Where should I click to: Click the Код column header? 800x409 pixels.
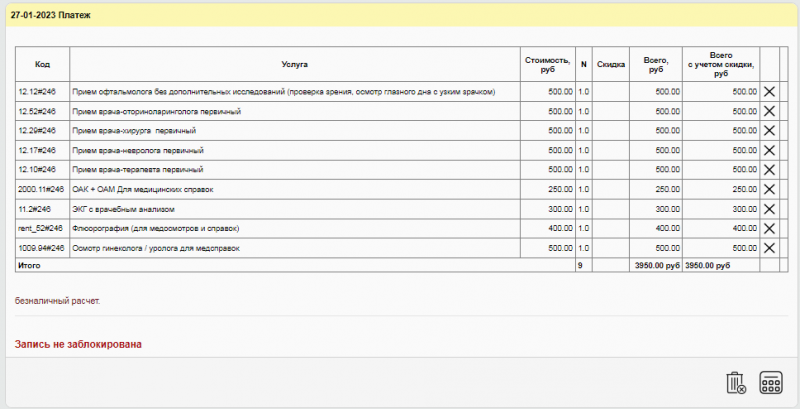42,64
